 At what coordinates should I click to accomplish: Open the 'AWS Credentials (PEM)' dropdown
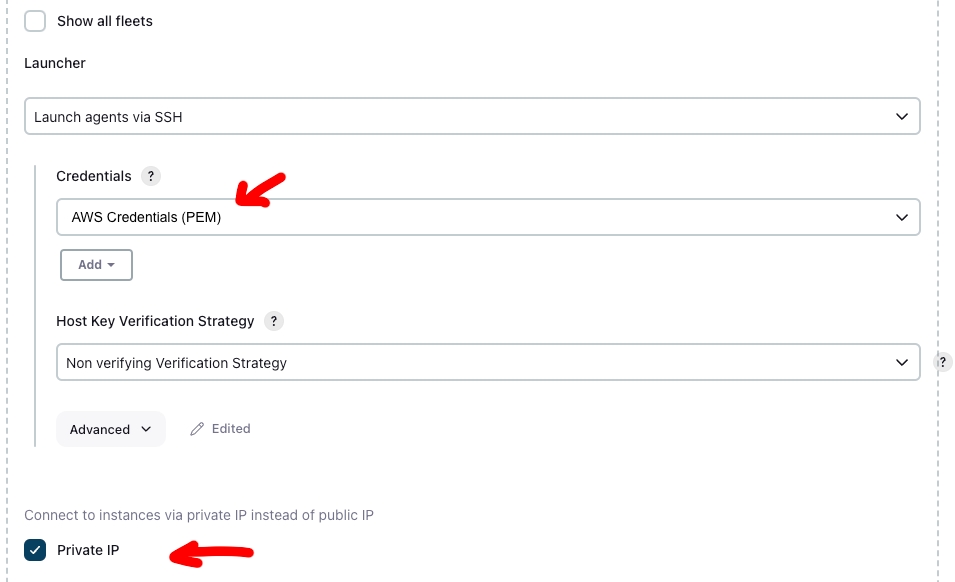coord(487,216)
